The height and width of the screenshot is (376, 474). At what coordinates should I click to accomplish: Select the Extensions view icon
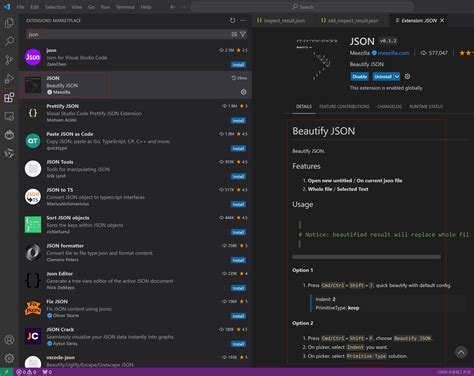click(9, 98)
